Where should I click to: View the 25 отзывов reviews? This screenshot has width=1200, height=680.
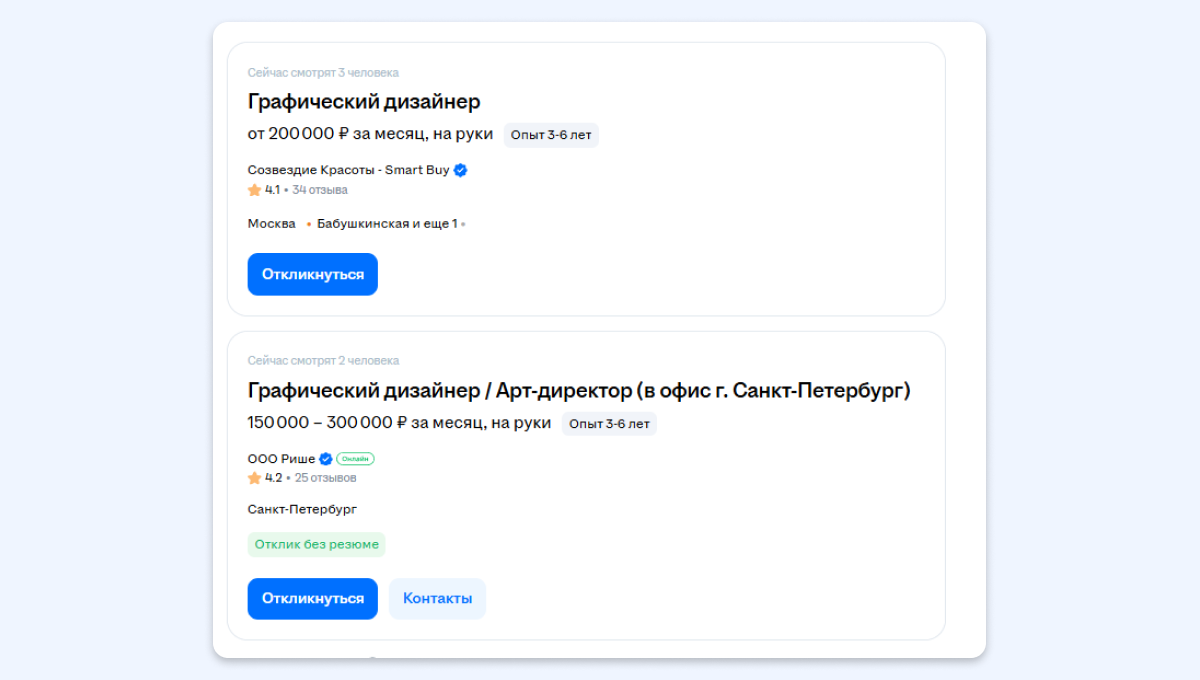325,478
